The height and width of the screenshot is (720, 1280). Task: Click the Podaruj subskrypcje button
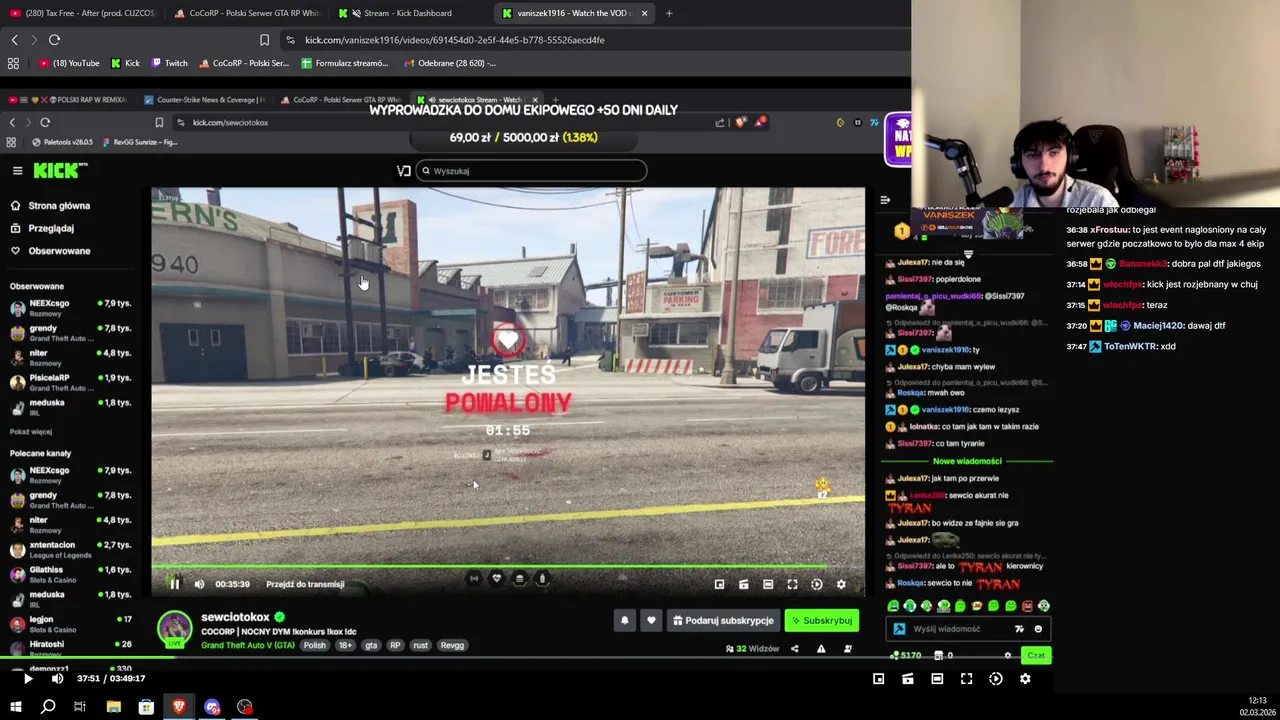[722, 621]
